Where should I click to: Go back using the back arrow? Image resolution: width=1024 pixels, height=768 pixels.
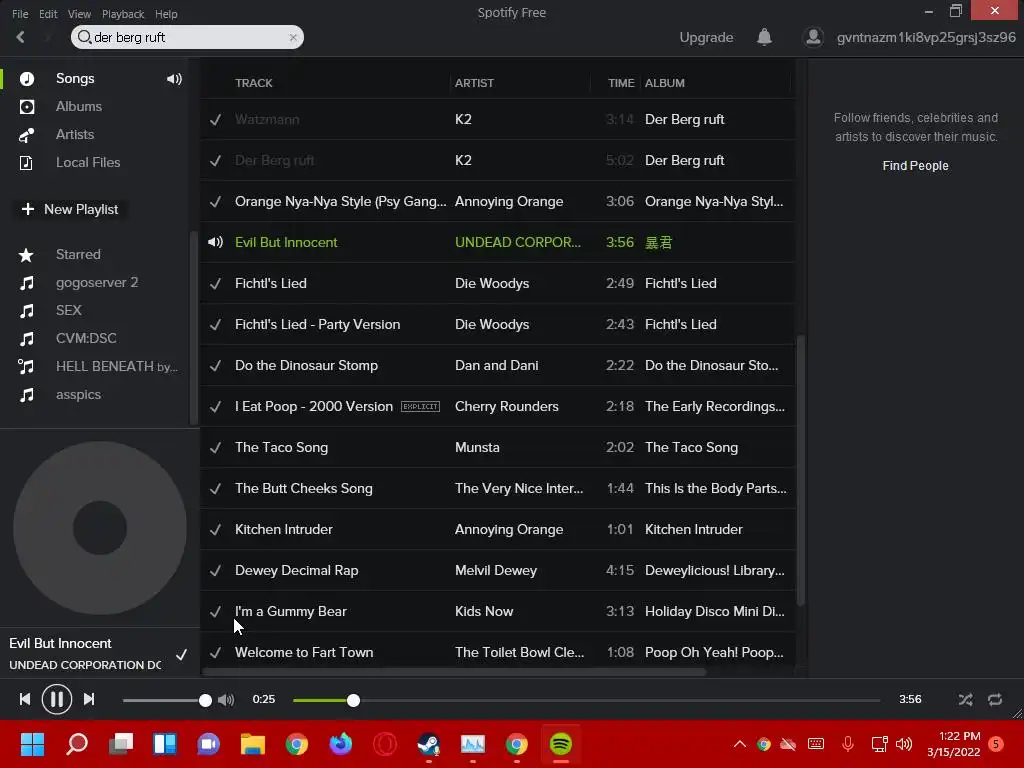click(x=20, y=37)
